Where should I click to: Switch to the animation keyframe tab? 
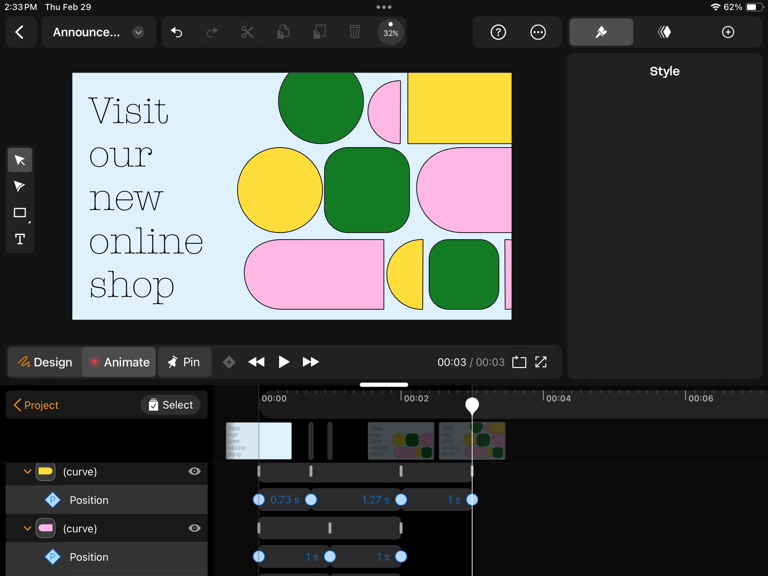coord(665,32)
